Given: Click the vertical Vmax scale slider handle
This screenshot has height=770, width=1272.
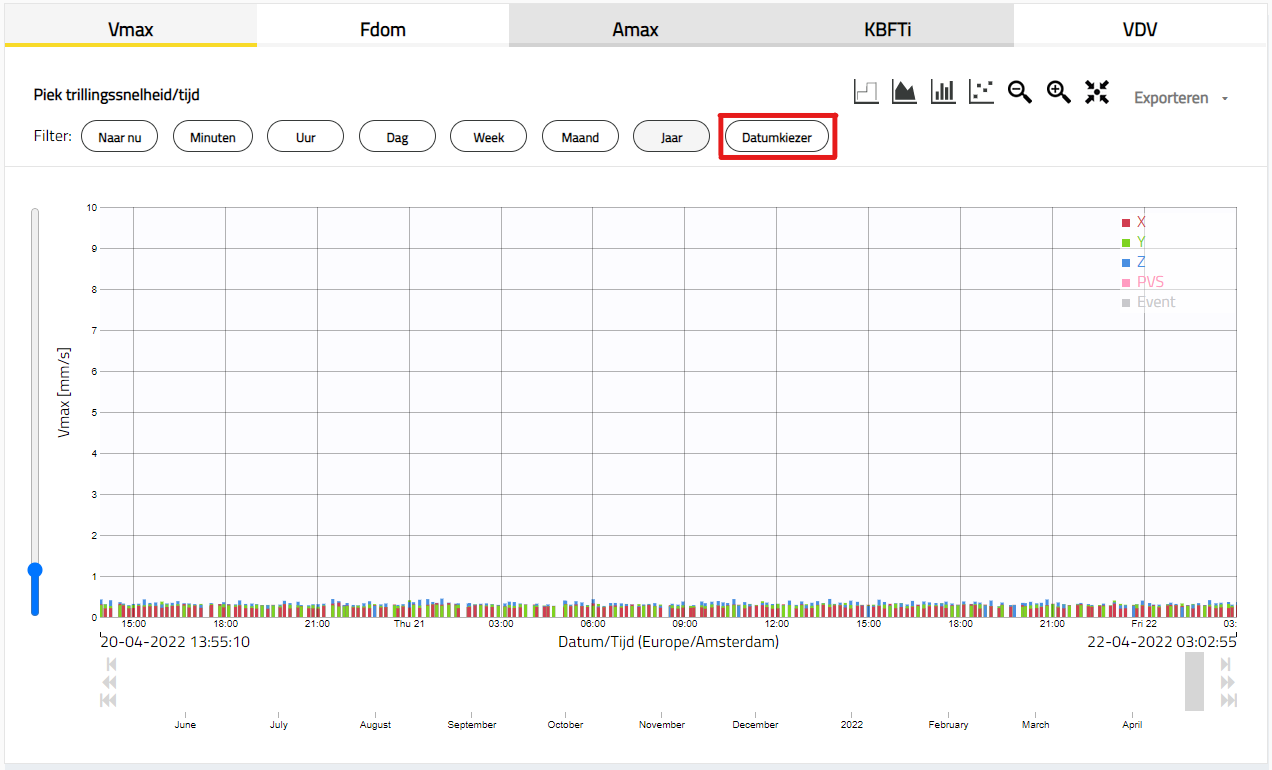Looking at the screenshot, I should click(35, 570).
